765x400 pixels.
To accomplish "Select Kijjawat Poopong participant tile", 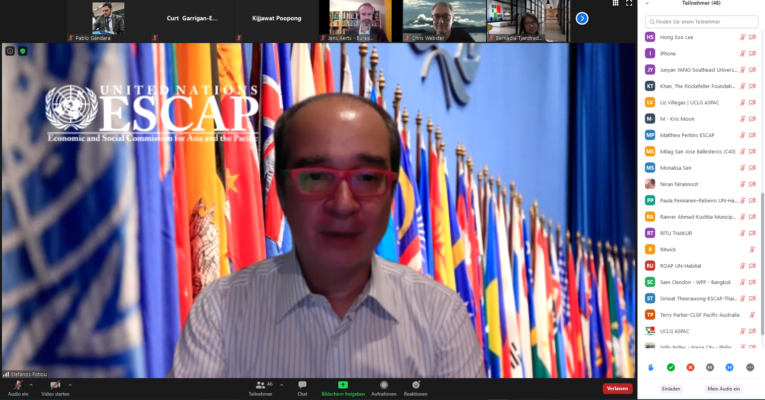I will [276, 20].
